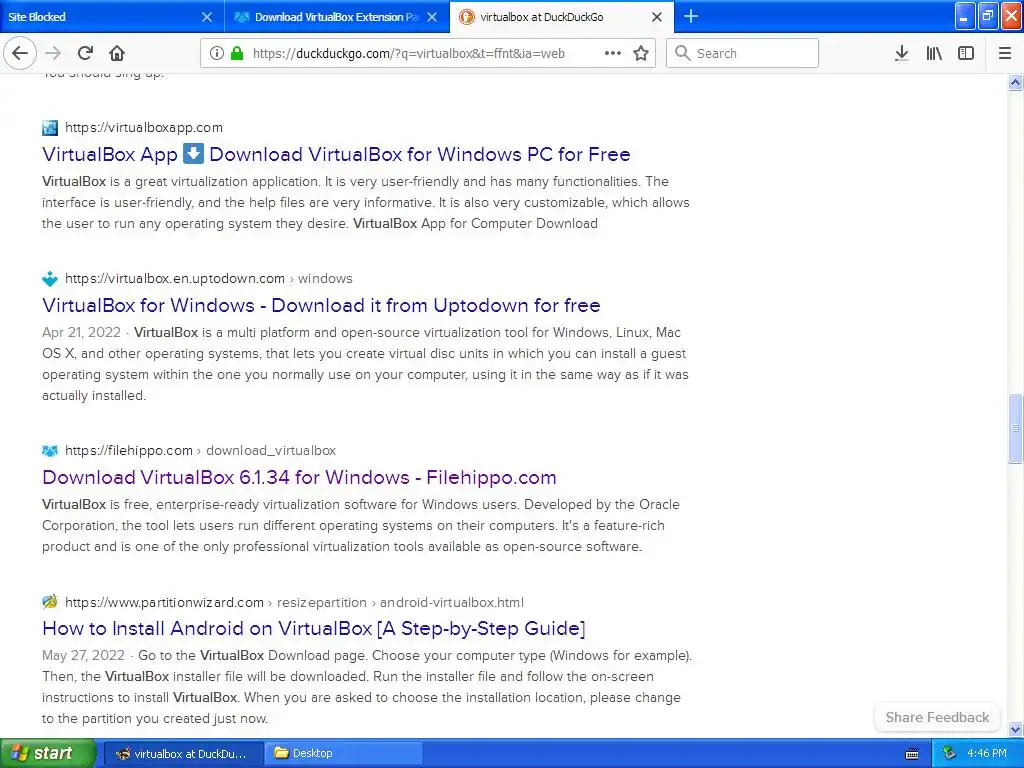Screen dimensions: 1024x768
Task: Click the Filehippo favicon
Action: [50, 451]
